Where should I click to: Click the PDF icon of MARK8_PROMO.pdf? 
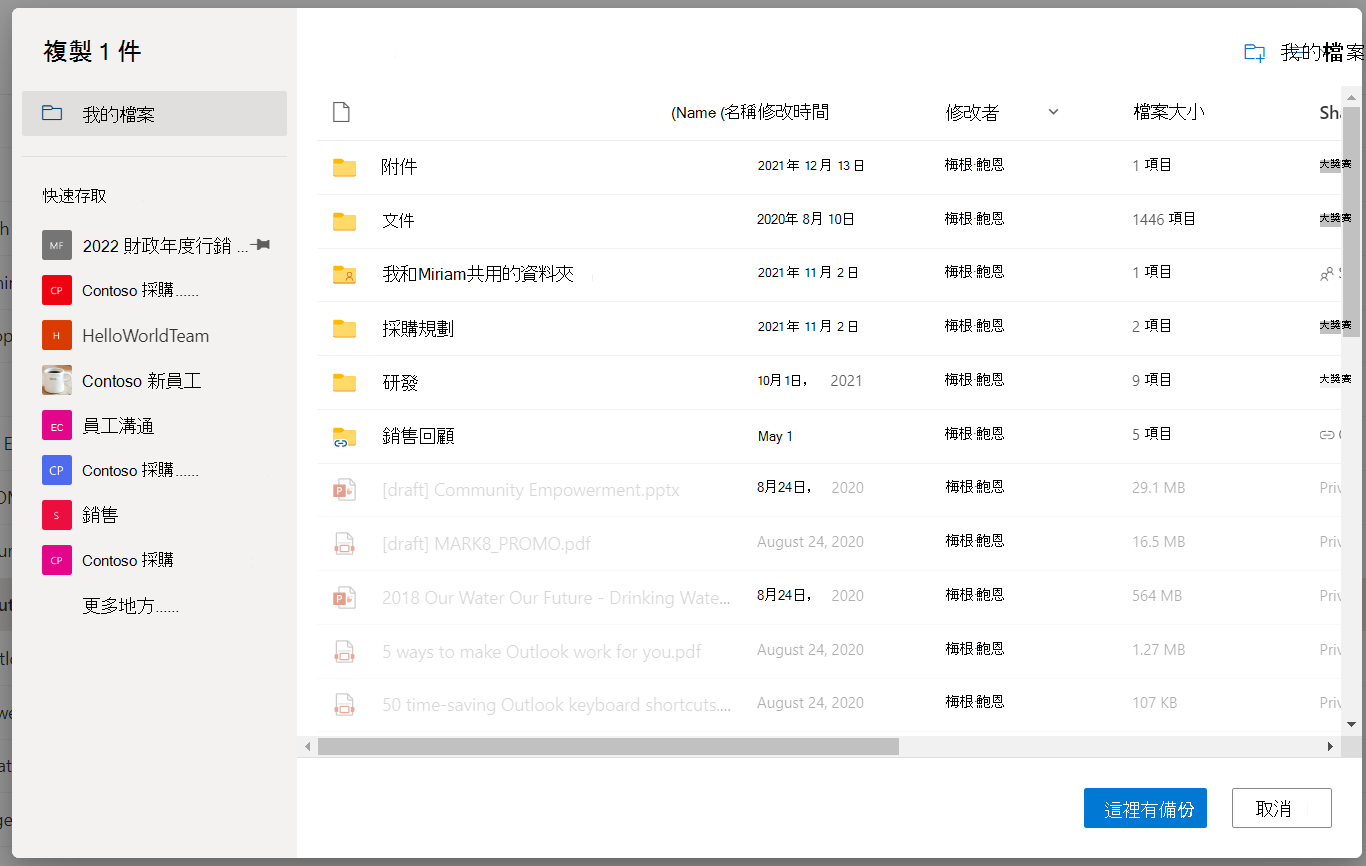(x=344, y=544)
